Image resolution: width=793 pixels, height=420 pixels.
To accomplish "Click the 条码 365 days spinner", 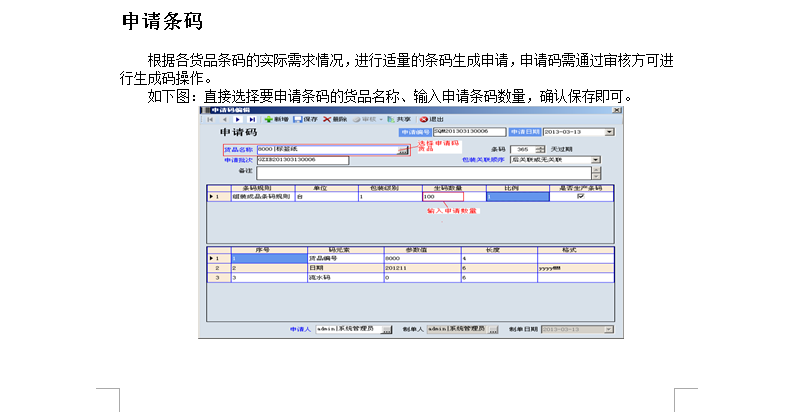I will pos(542,149).
